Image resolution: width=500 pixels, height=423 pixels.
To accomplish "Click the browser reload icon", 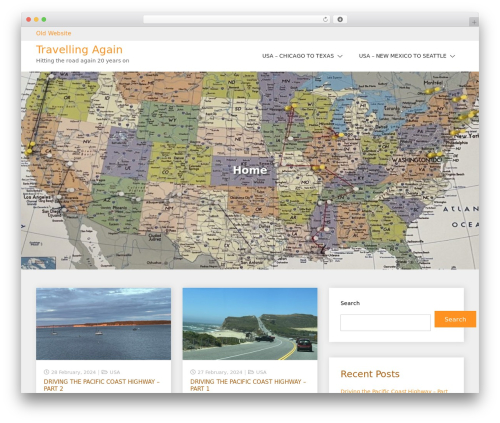I will click(x=325, y=19).
